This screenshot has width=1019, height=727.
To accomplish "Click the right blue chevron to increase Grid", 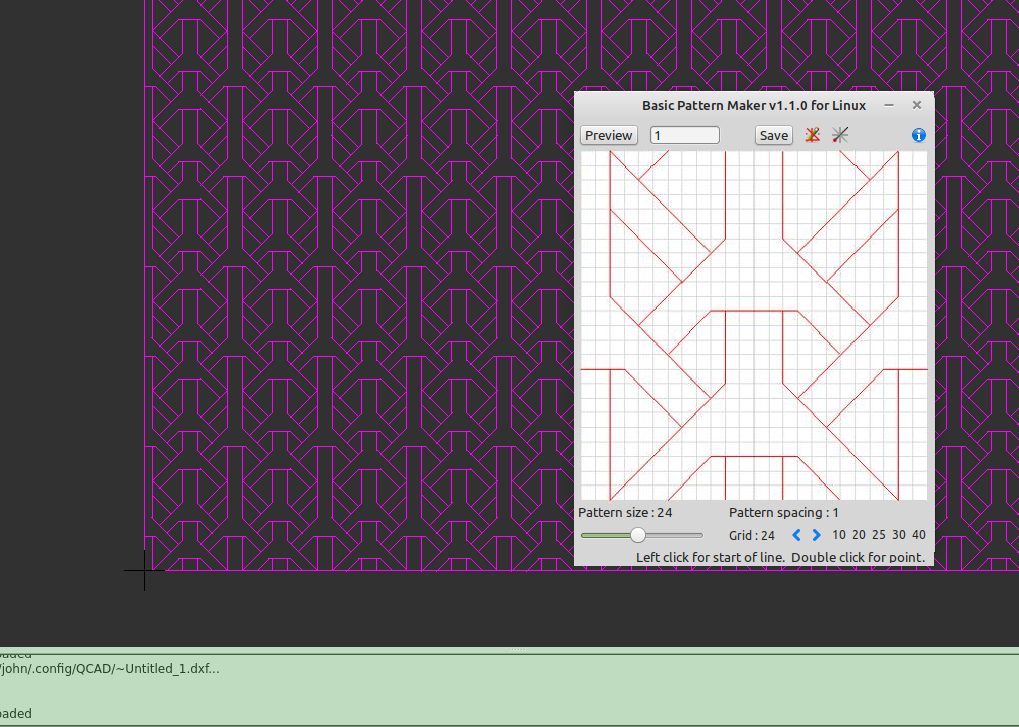I will [816, 534].
